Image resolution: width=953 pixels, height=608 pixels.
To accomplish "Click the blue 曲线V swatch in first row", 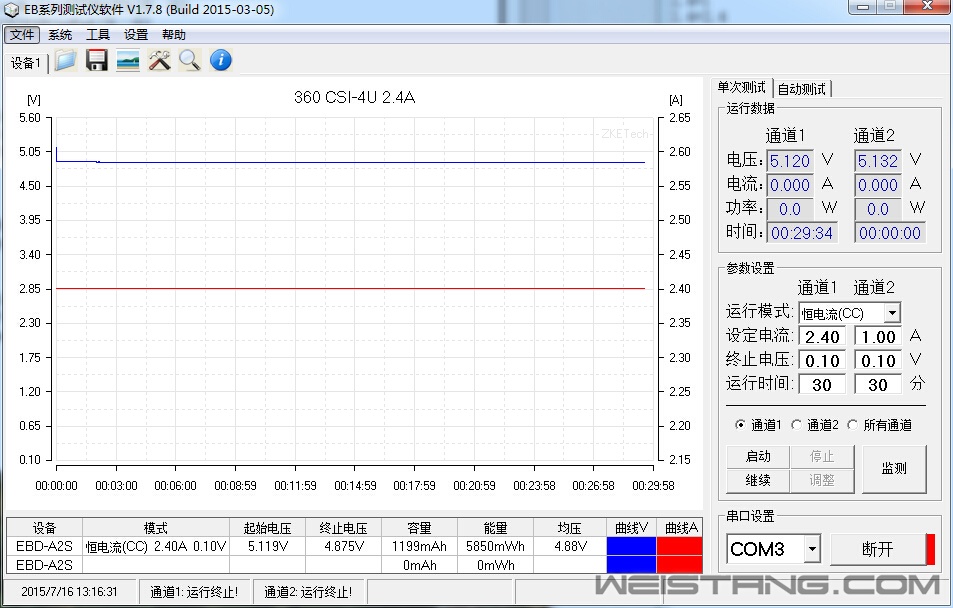I will pos(631,546).
